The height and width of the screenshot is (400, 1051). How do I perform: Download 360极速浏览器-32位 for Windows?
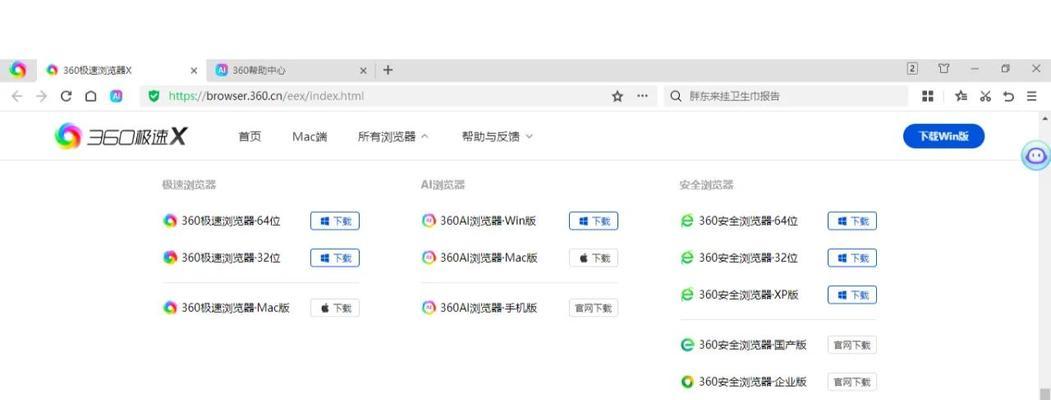(x=334, y=258)
